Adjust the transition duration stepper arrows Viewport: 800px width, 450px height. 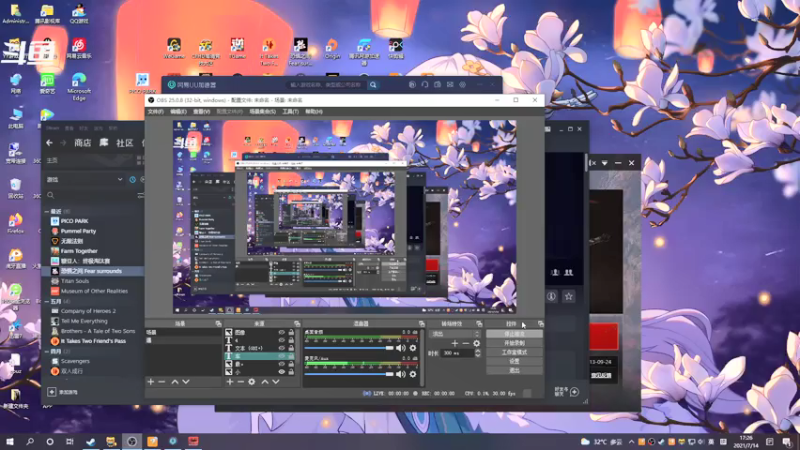point(478,353)
